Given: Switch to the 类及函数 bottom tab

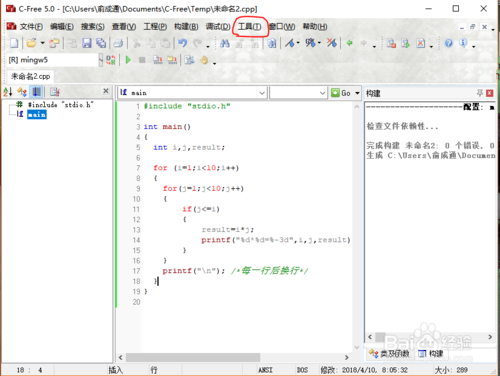Looking at the screenshot, I should tap(389, 354).
